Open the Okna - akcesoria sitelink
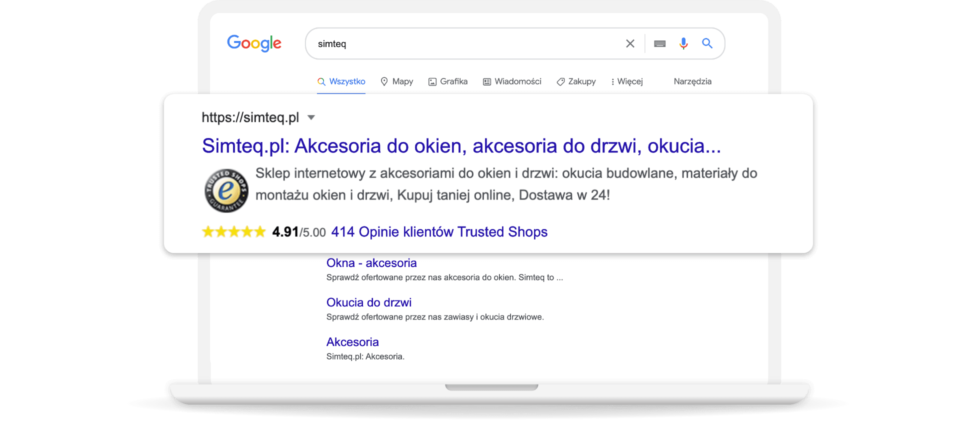Image resolution: width=976 pixels, height=425 pixels. coord(372,263)
